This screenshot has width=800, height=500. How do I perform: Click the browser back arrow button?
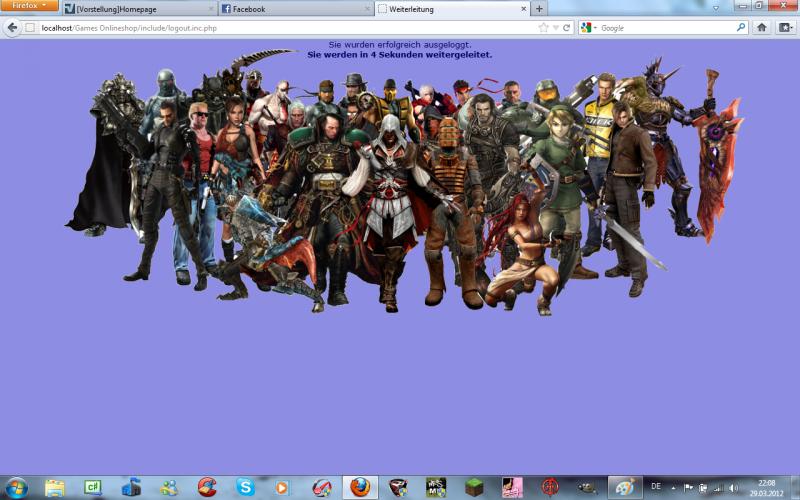12,28
